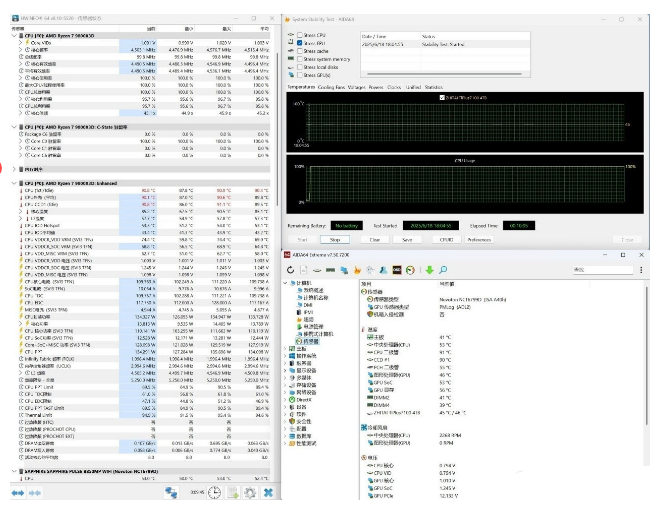
Task: Enable the Stress GPU(s) checkbox
Action: click(300, 75)
